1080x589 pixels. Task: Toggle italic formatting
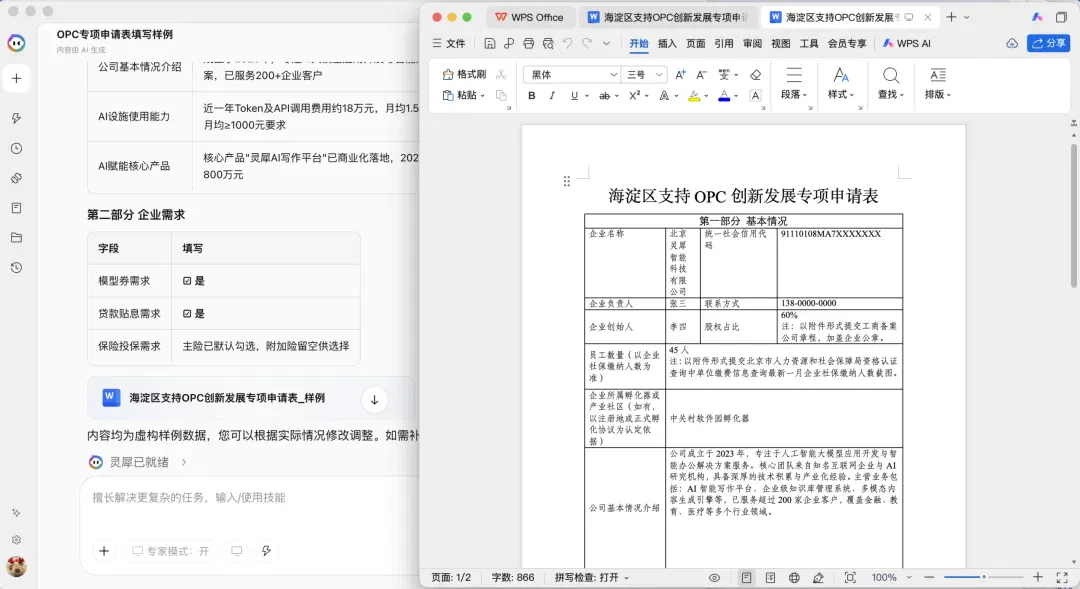click(x=552, y=96)
